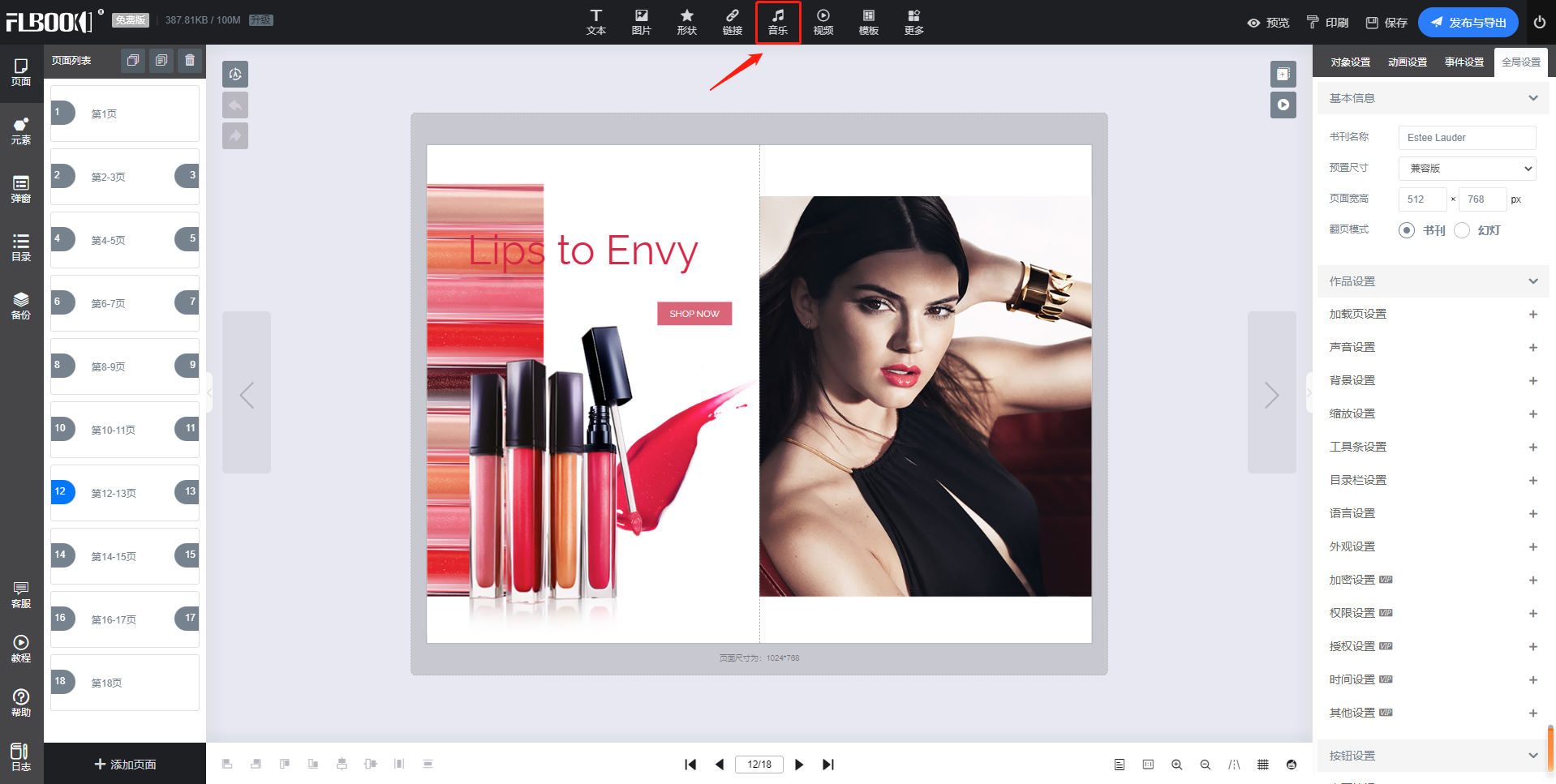Duplicate page via copy icon in page list header
The width and height of the screenshot is (1556, 784).
(x=133, y=60)
